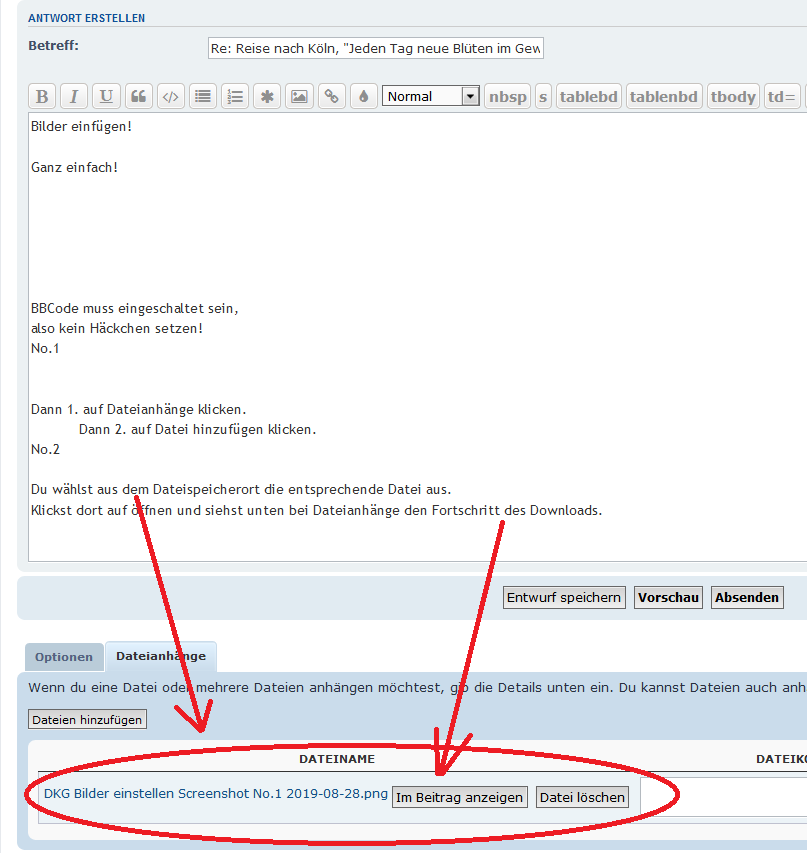Open the font color droplet picker
The width and height of the screenshot is (807, 853).
(363, 97)
